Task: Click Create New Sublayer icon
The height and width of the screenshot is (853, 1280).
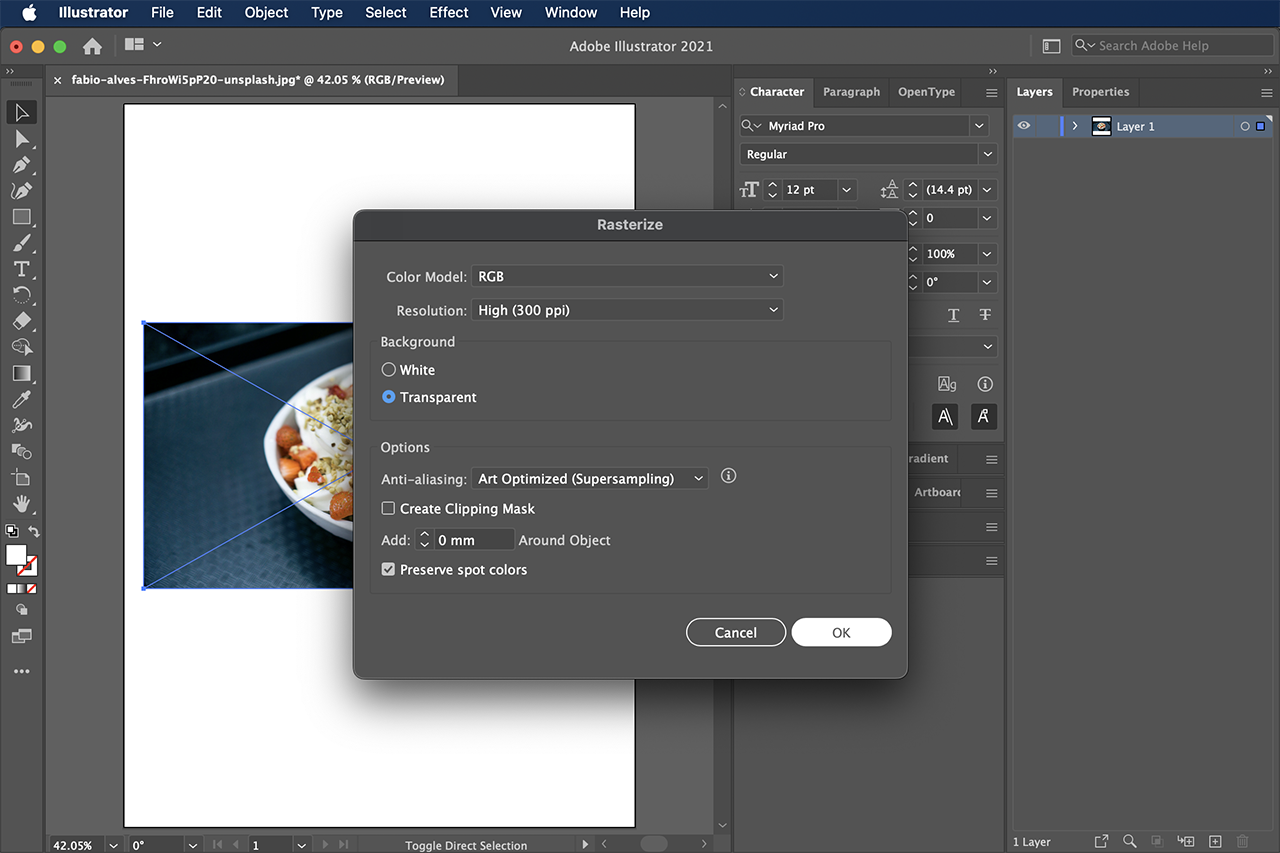Action: (1186, 842)
